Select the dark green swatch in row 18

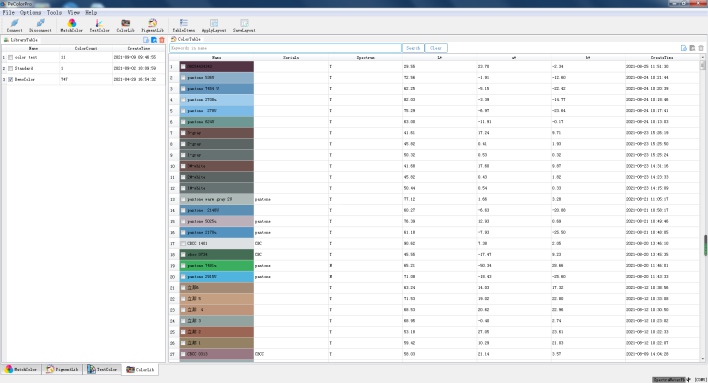217,255
